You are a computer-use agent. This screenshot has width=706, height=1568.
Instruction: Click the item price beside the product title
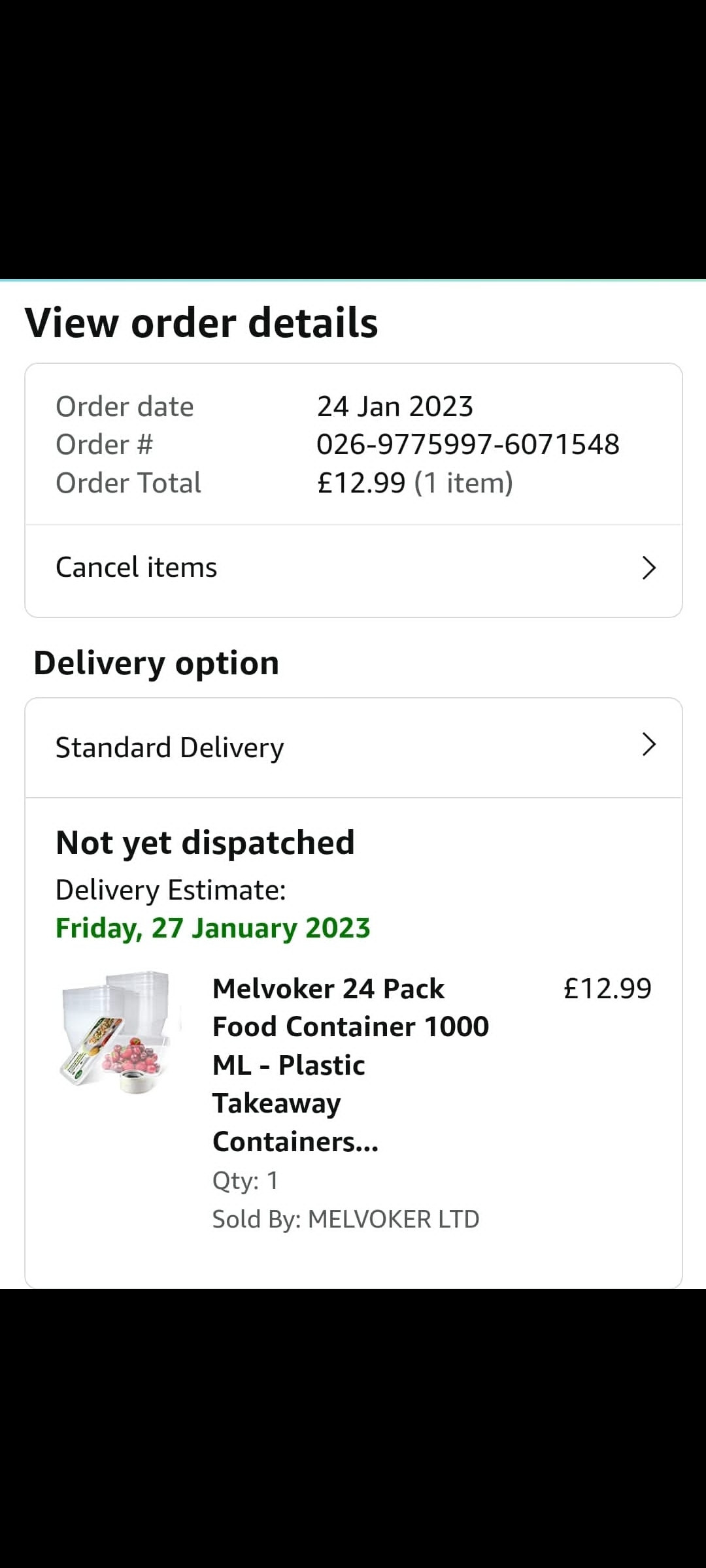coord(607,988)
